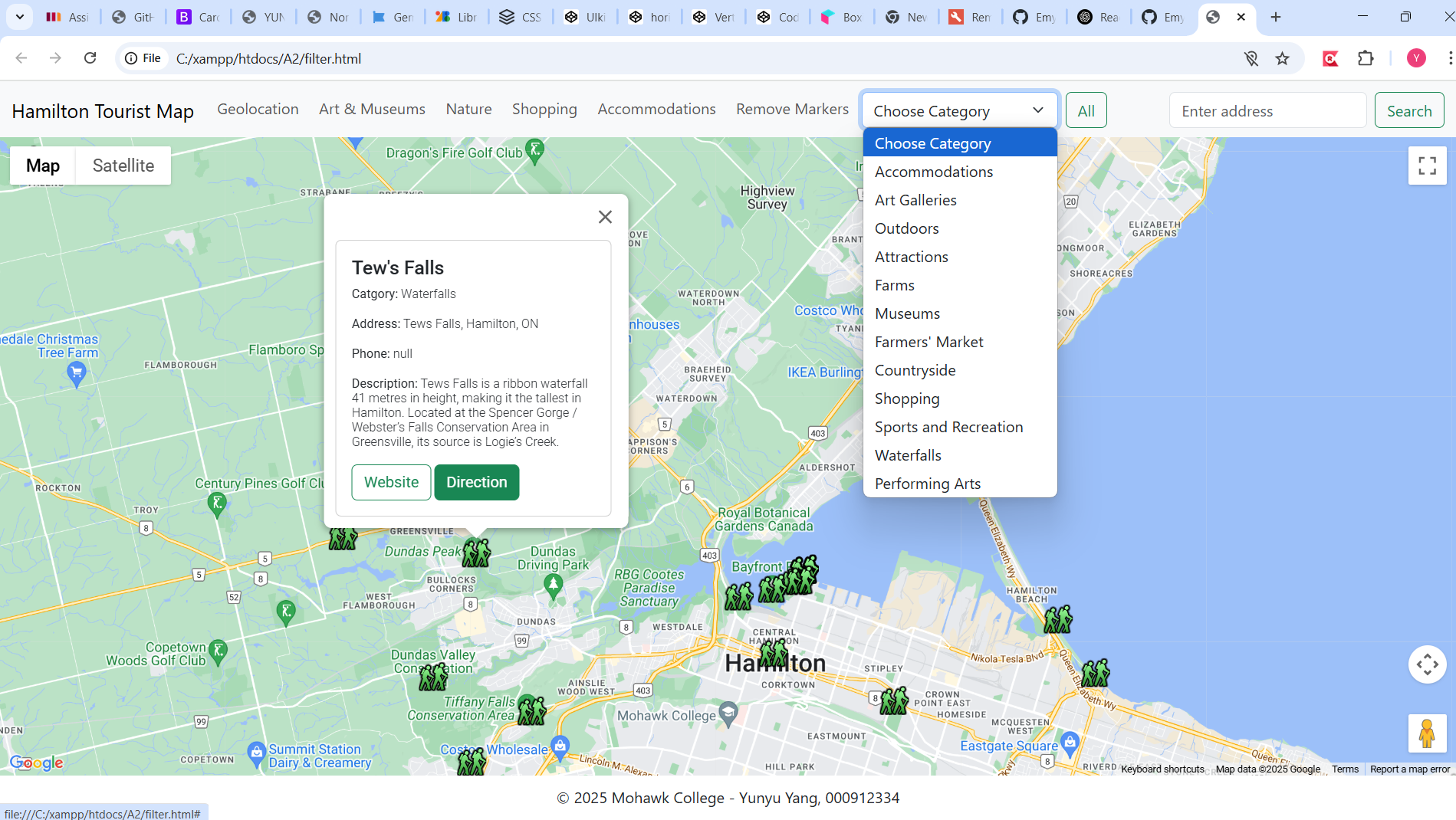
Task: Select Farmers' Market category option
Action: point(959,342)
